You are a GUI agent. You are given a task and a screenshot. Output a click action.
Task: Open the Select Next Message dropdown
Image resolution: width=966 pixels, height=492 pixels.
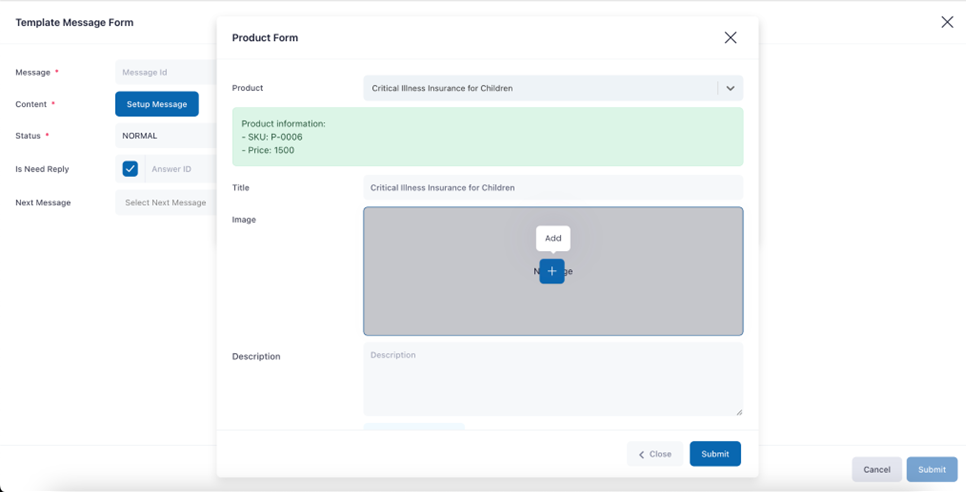[166, 203]
